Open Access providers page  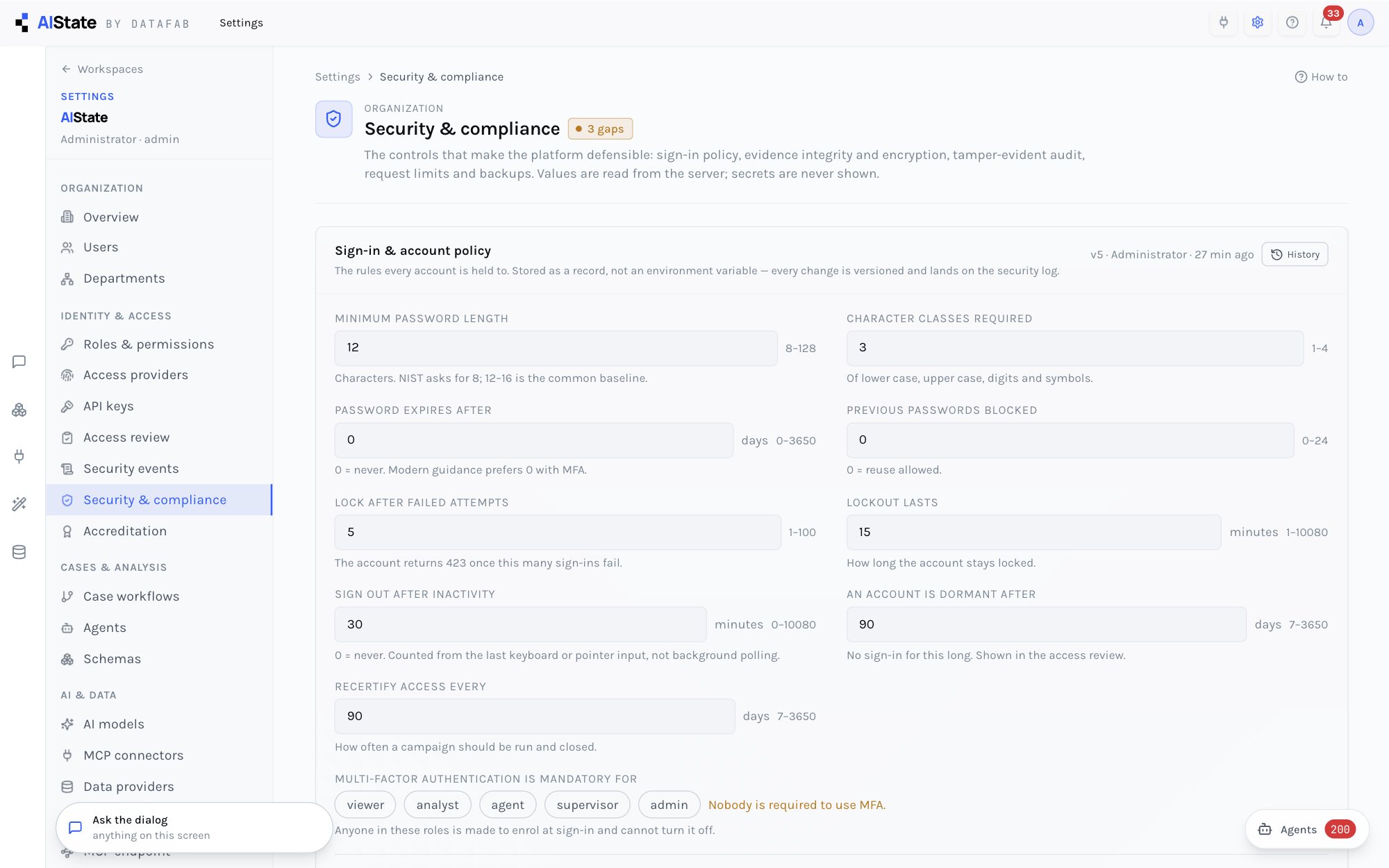coord(159,375)
